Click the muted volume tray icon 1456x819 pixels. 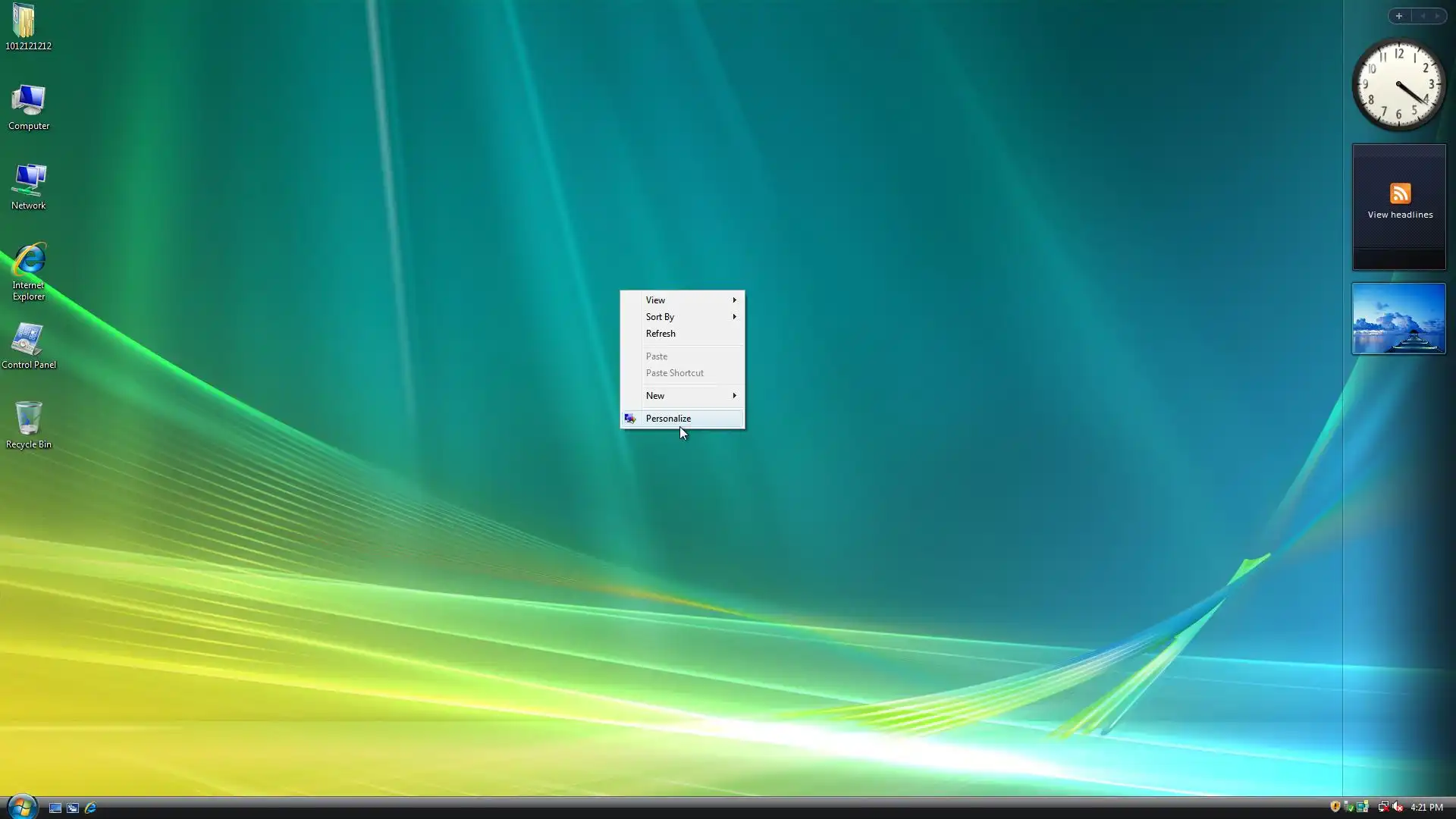tap(1398, 807)
